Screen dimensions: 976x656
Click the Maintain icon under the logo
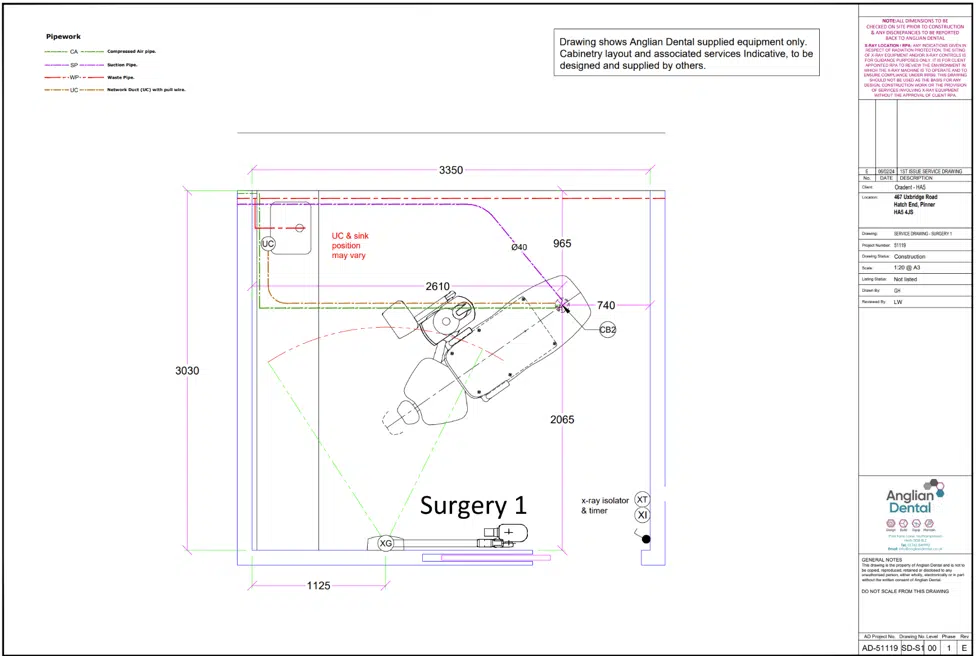point(929,521)
